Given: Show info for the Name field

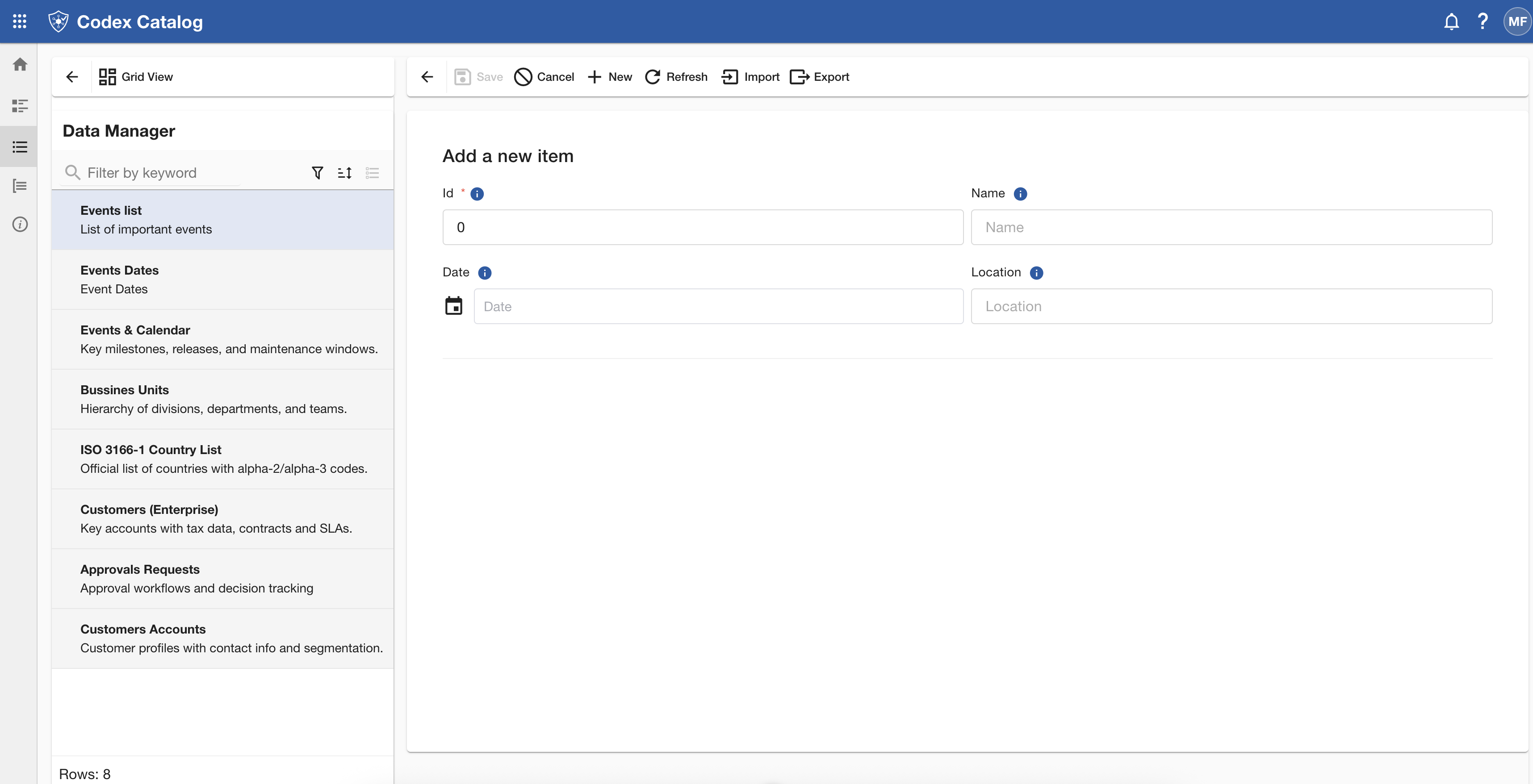Looking at the screenshot, I should pos(1020,194).
